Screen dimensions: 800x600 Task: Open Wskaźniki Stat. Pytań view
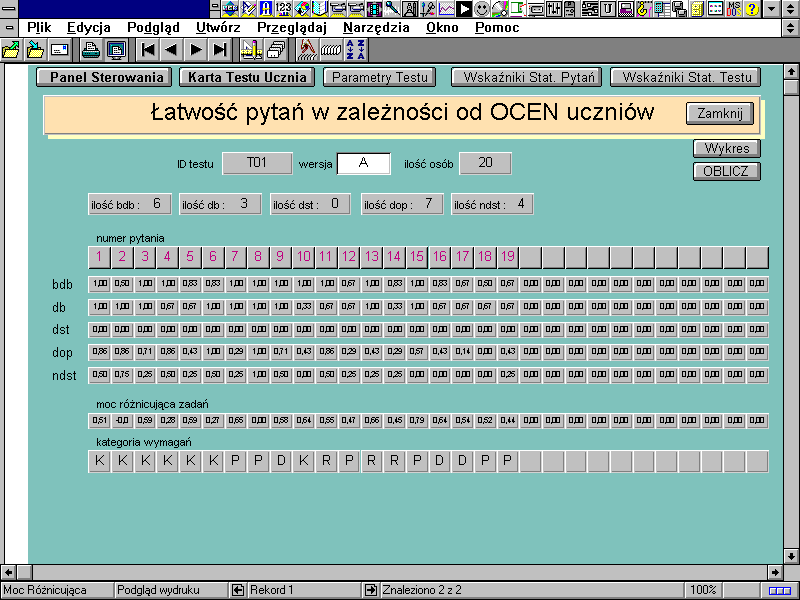coord(529,77)
